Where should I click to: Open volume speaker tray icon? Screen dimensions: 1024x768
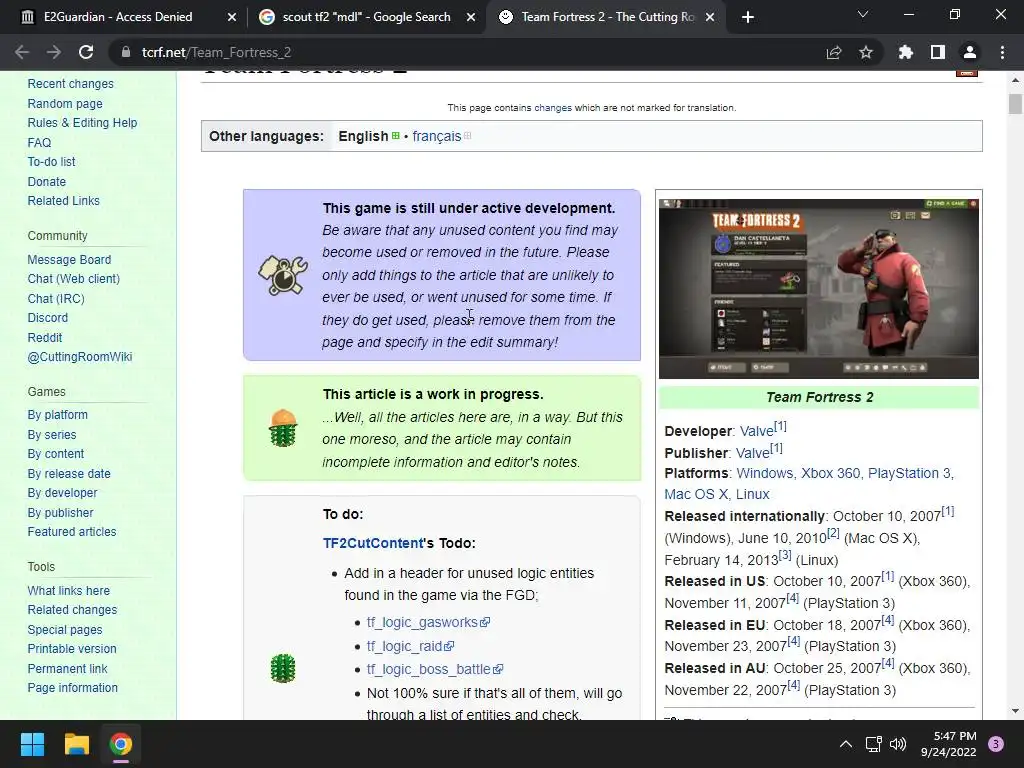coord(898,744)
